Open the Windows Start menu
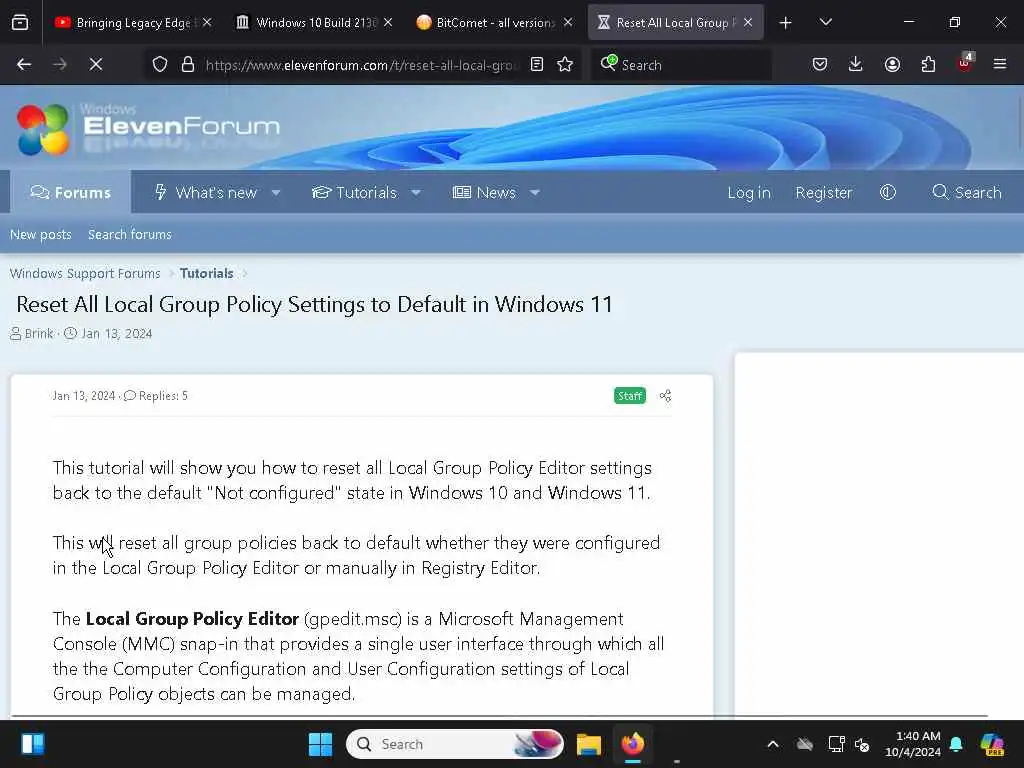The image size is (1024, 768). 320,744
